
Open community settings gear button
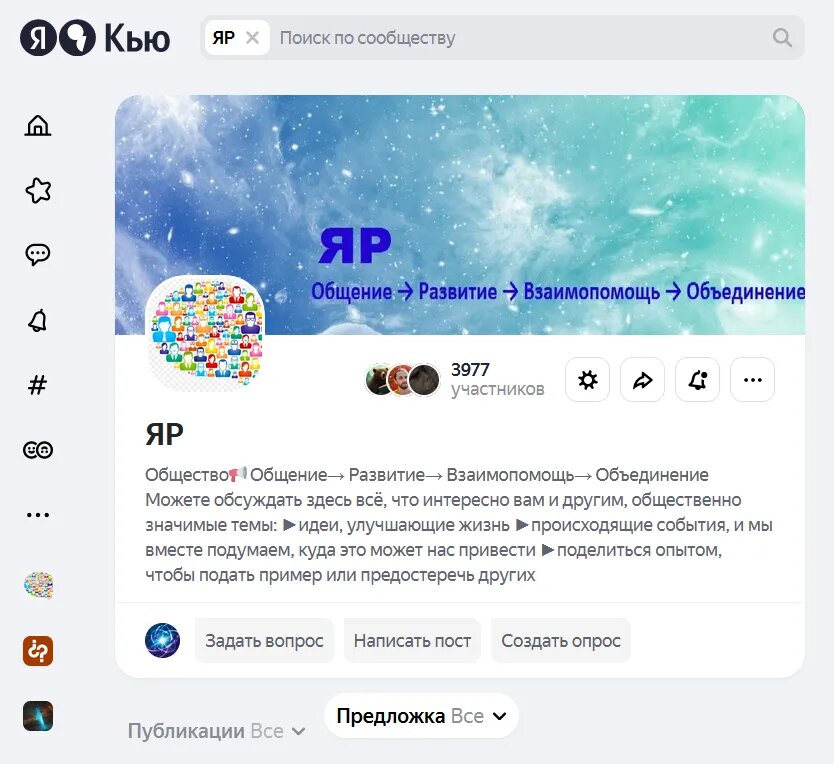pos(587,380)
